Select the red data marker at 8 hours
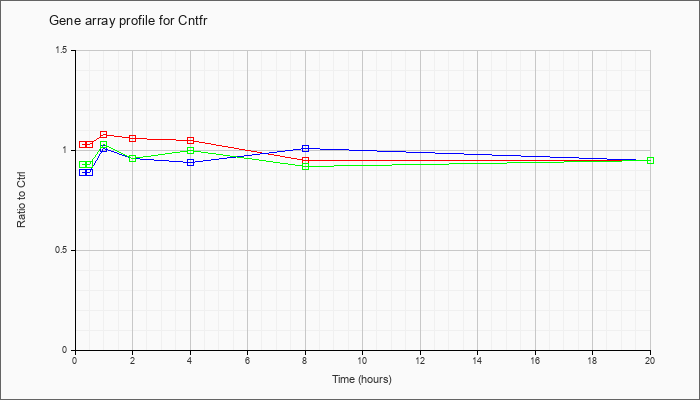 [306, 160]
